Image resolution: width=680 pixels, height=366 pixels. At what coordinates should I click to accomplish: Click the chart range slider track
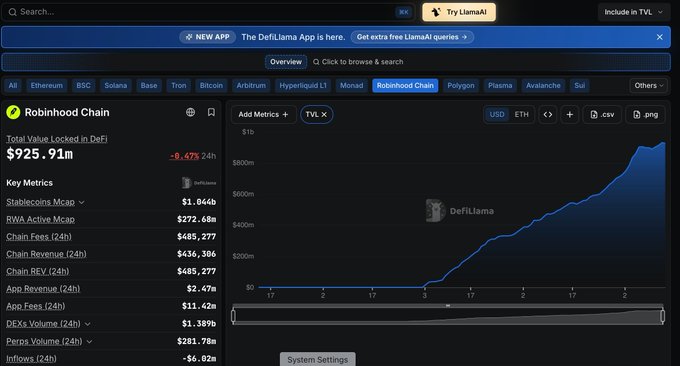(x=448, y=316)
